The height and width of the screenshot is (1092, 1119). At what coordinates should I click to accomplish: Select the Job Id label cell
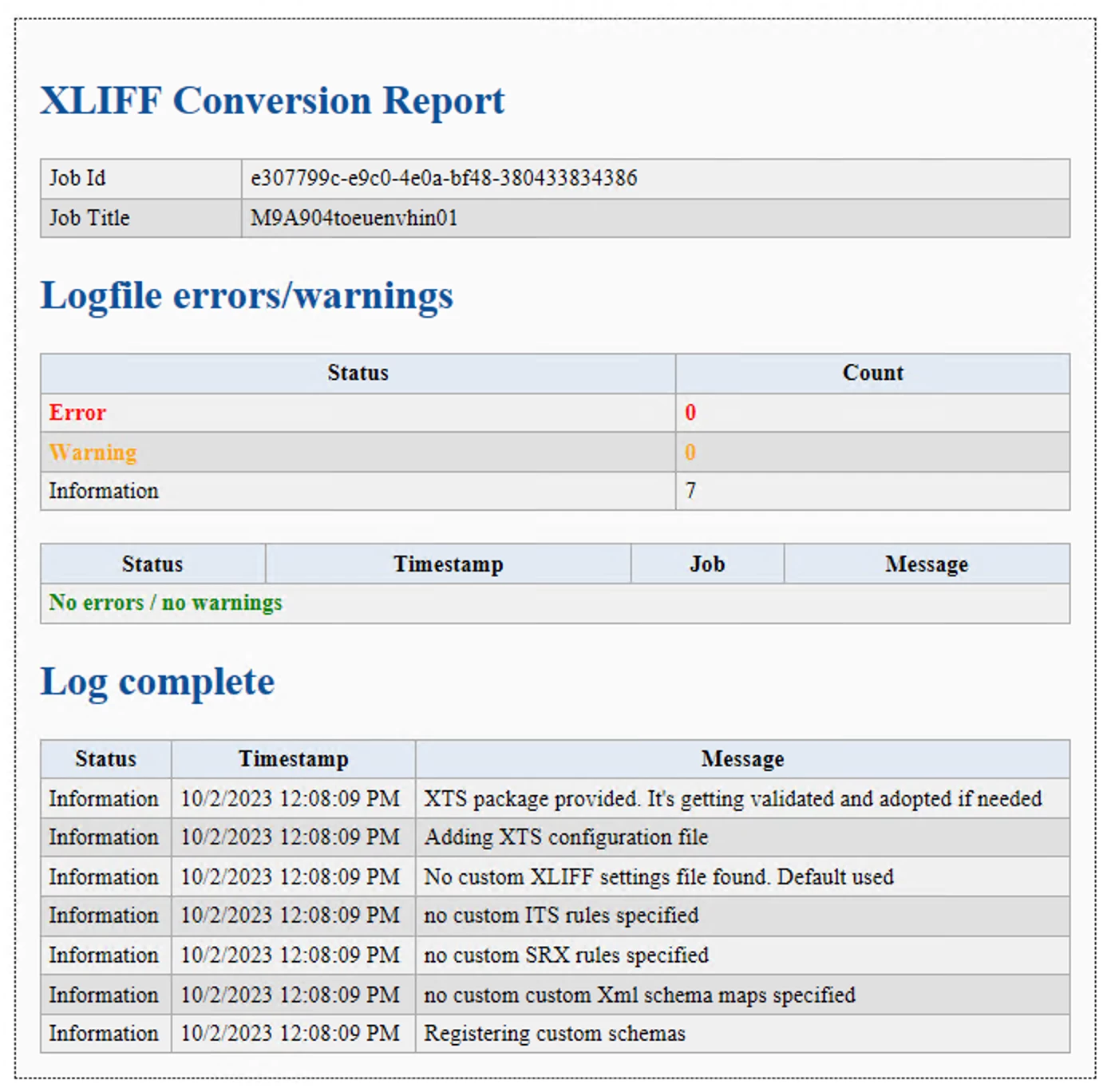(x=141, y=178)
